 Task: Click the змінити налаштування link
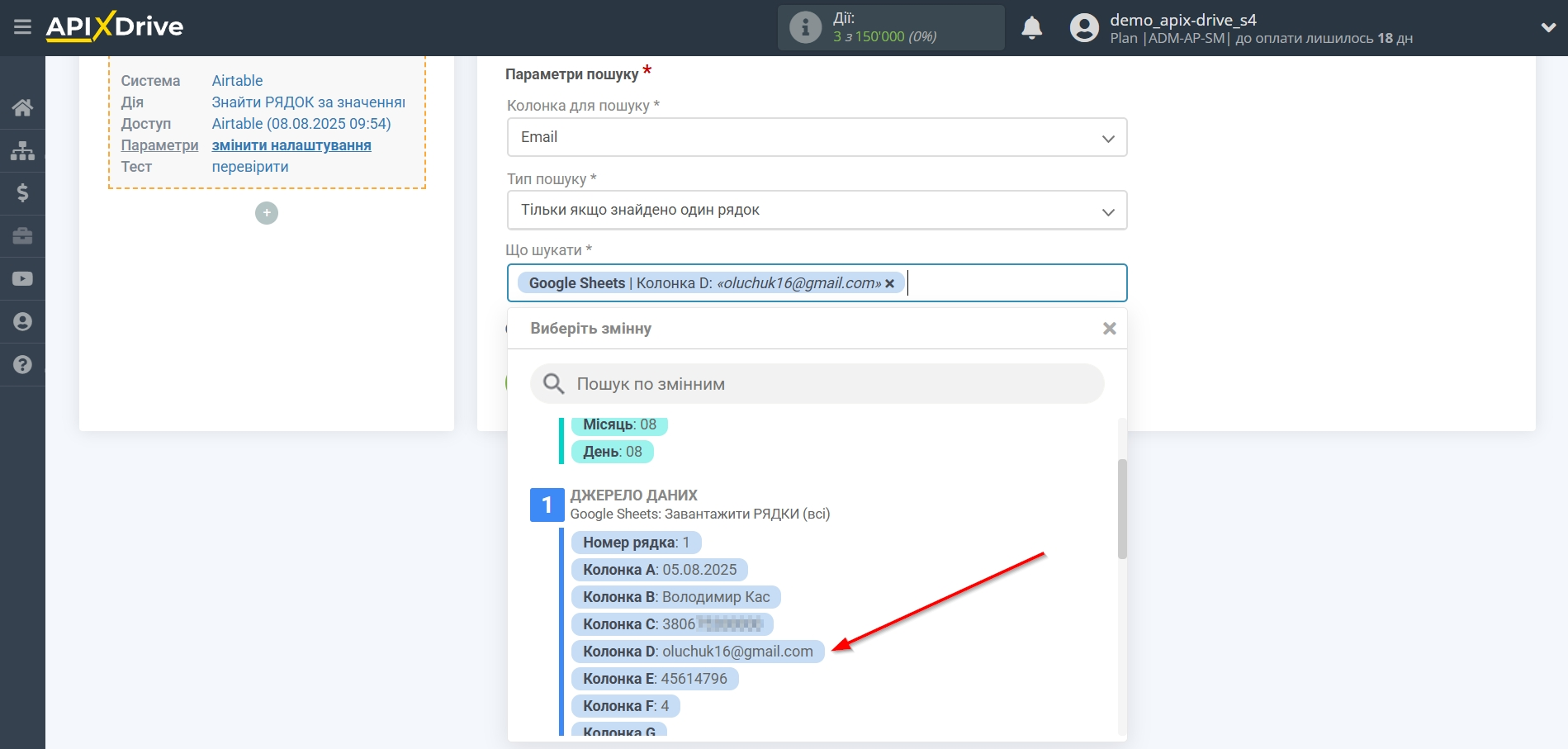(291, 145)
